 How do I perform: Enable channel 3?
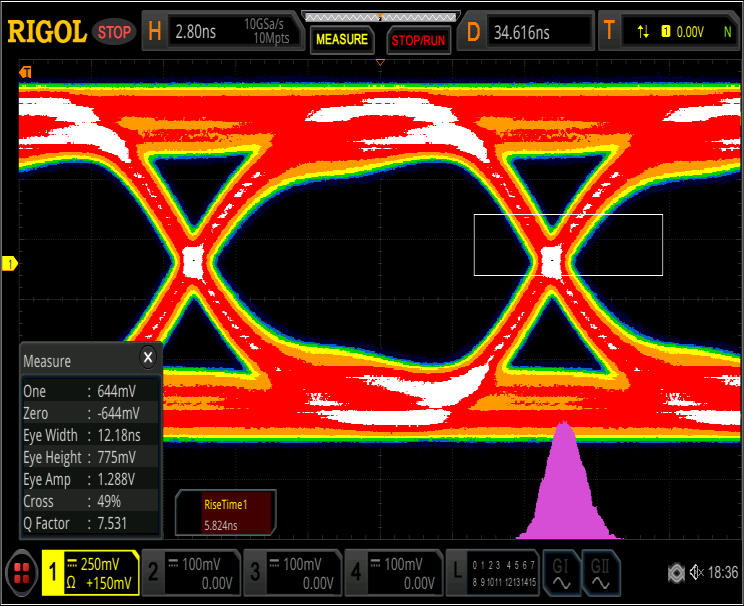point(291,574)
